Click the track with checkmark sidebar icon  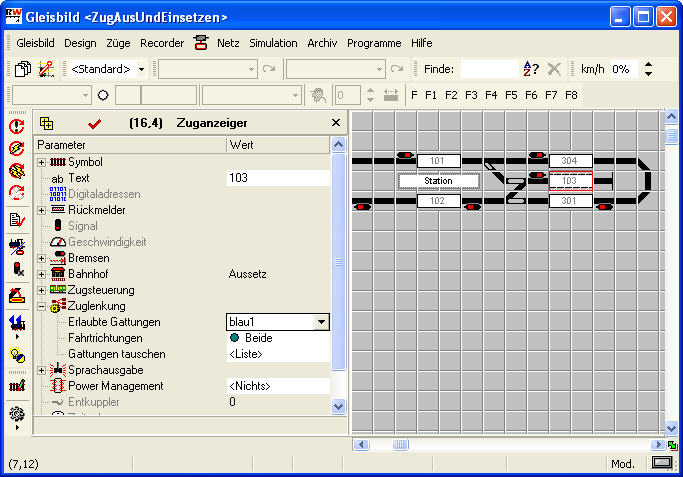point(17,386)
